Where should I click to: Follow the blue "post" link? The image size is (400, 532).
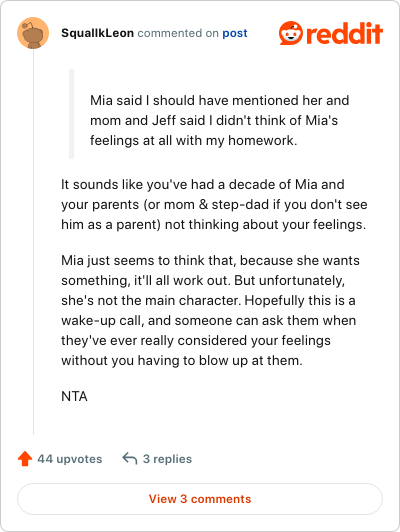[235, 33]
